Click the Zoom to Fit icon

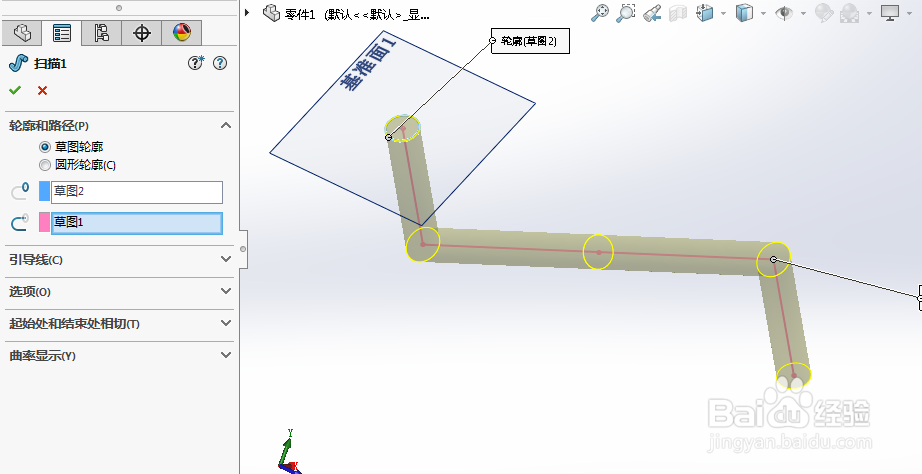click(600, 13)
